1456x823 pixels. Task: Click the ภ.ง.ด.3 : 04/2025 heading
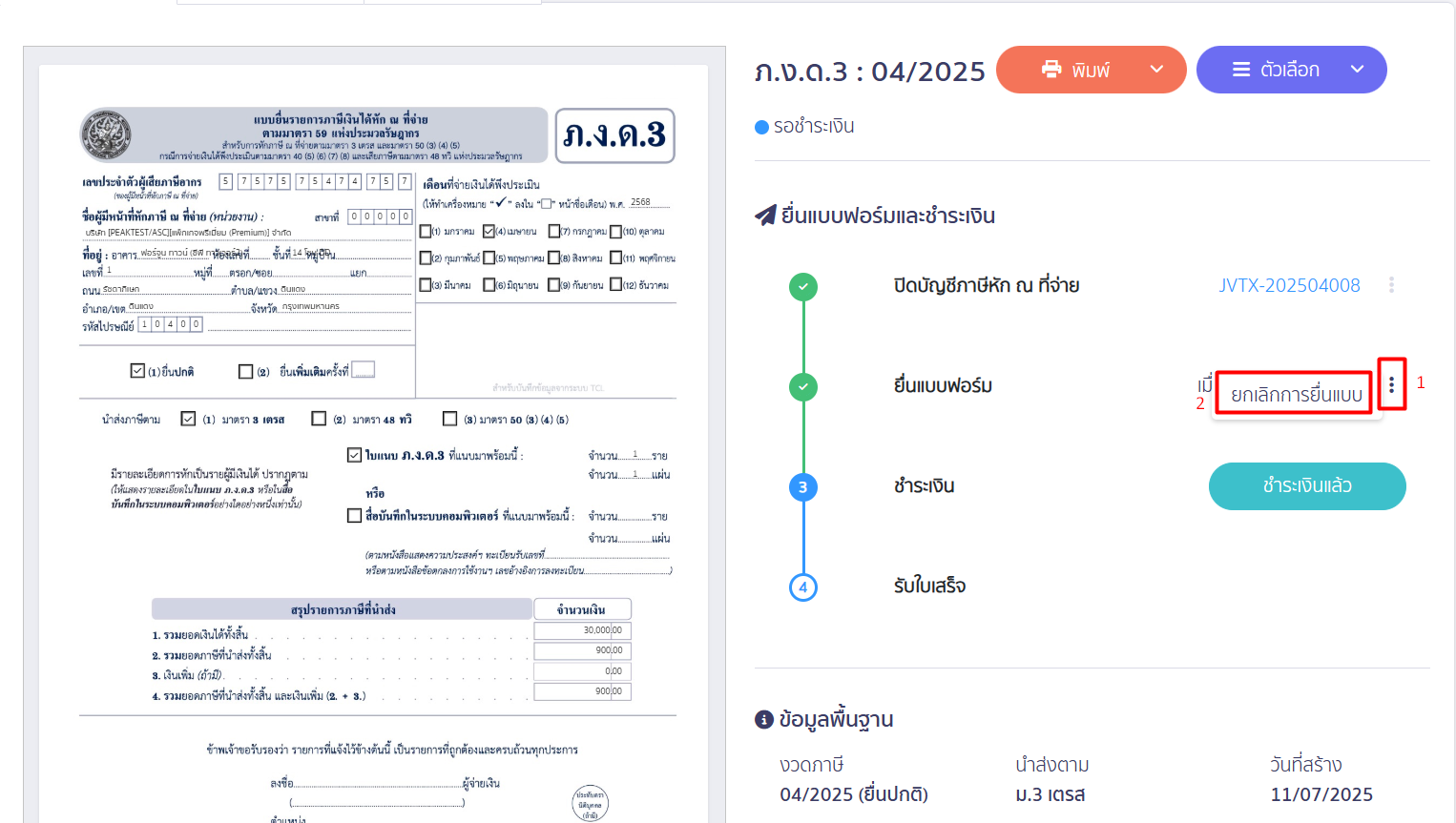pos(870,72)
